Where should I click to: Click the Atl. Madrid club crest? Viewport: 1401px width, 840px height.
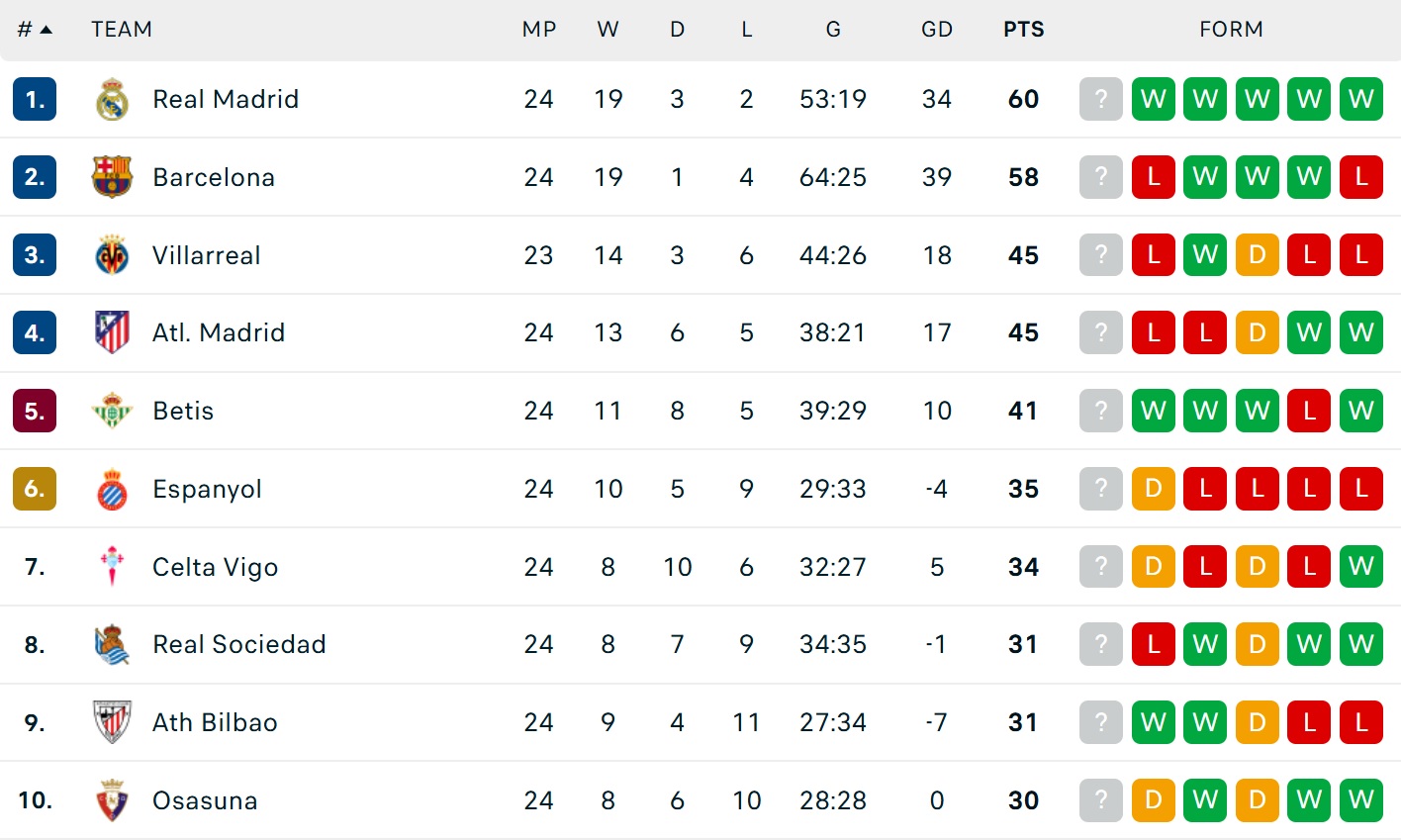(112, 332)
